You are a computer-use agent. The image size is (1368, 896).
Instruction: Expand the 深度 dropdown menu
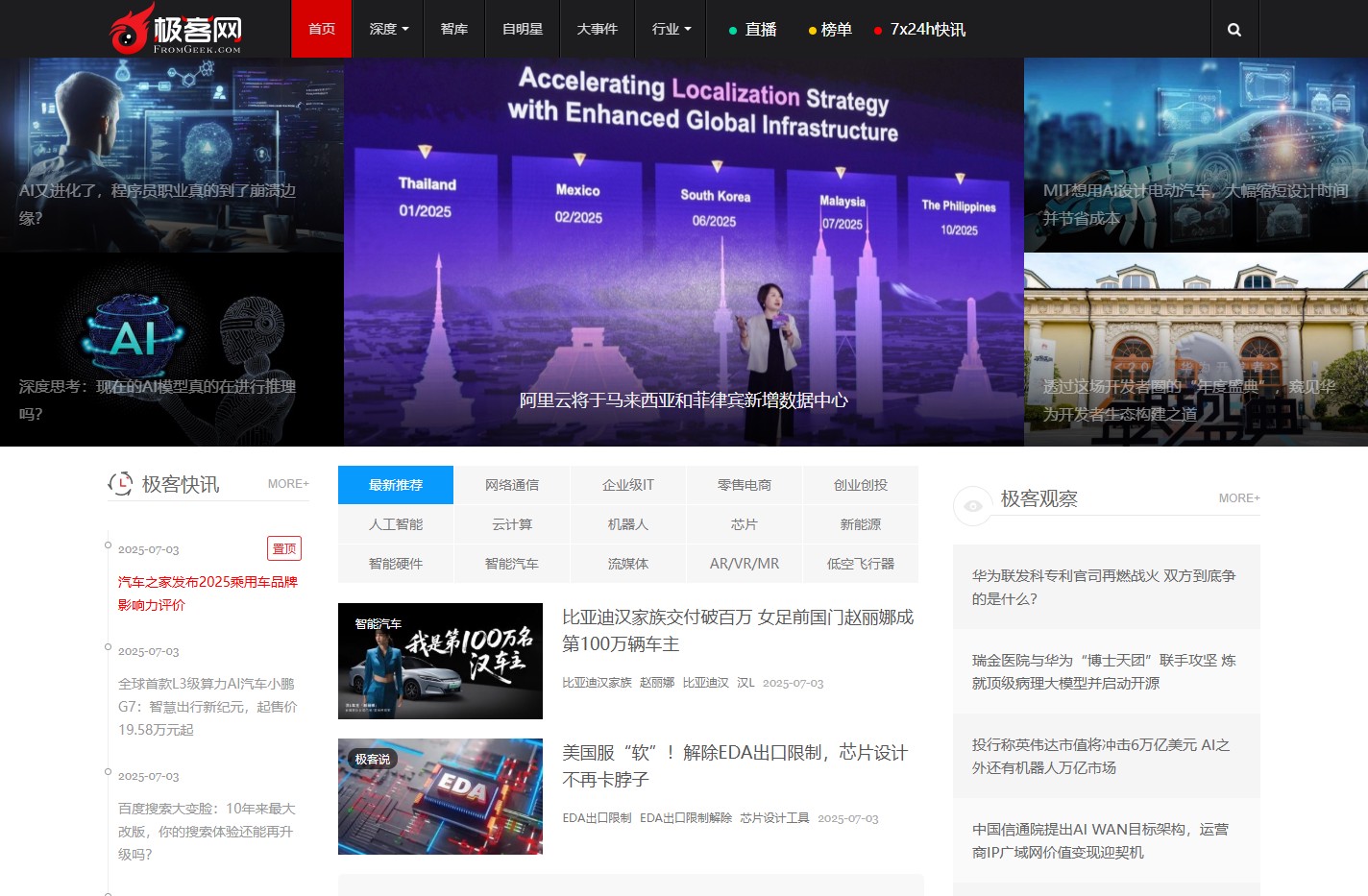pyautogui.click(x=389, y=29)
